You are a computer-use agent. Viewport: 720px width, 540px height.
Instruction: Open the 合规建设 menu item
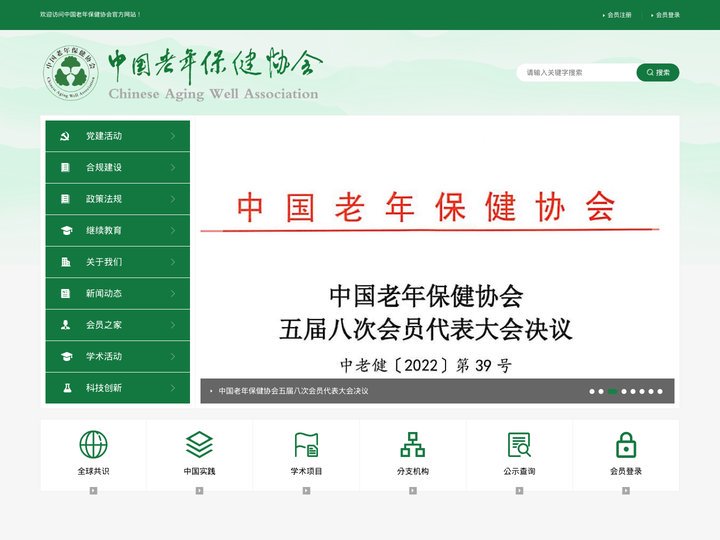(118, 168)
